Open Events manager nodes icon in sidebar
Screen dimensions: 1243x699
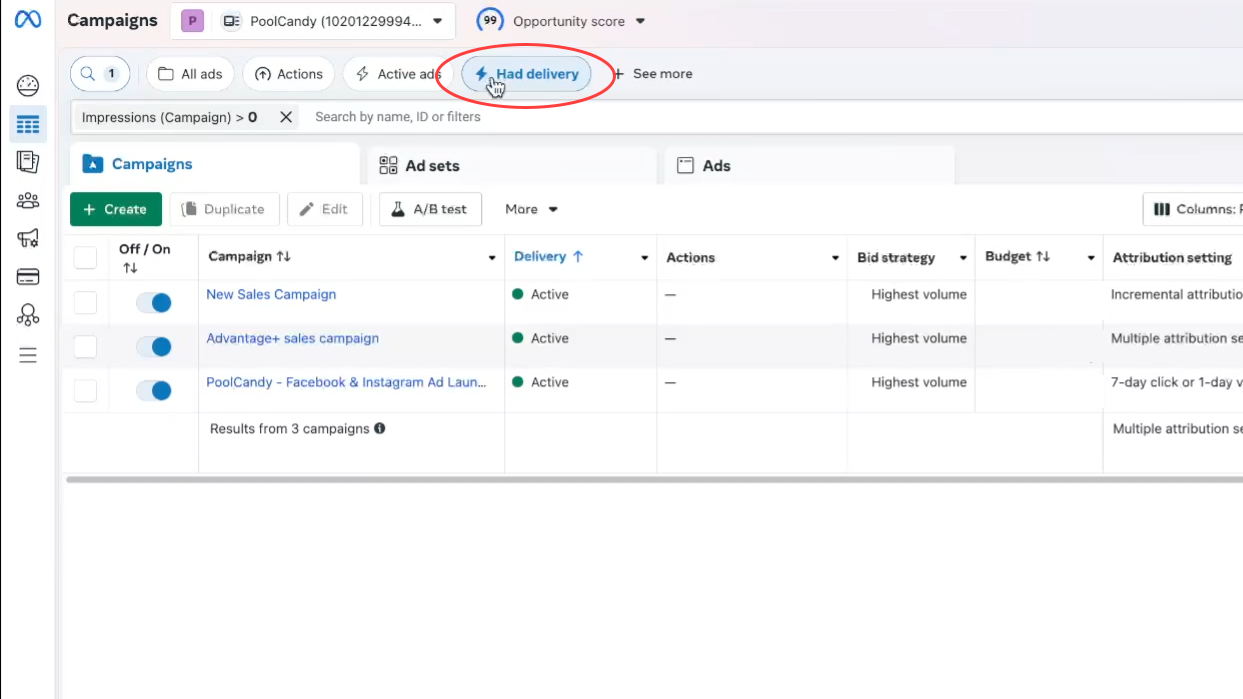pos(28,315)
